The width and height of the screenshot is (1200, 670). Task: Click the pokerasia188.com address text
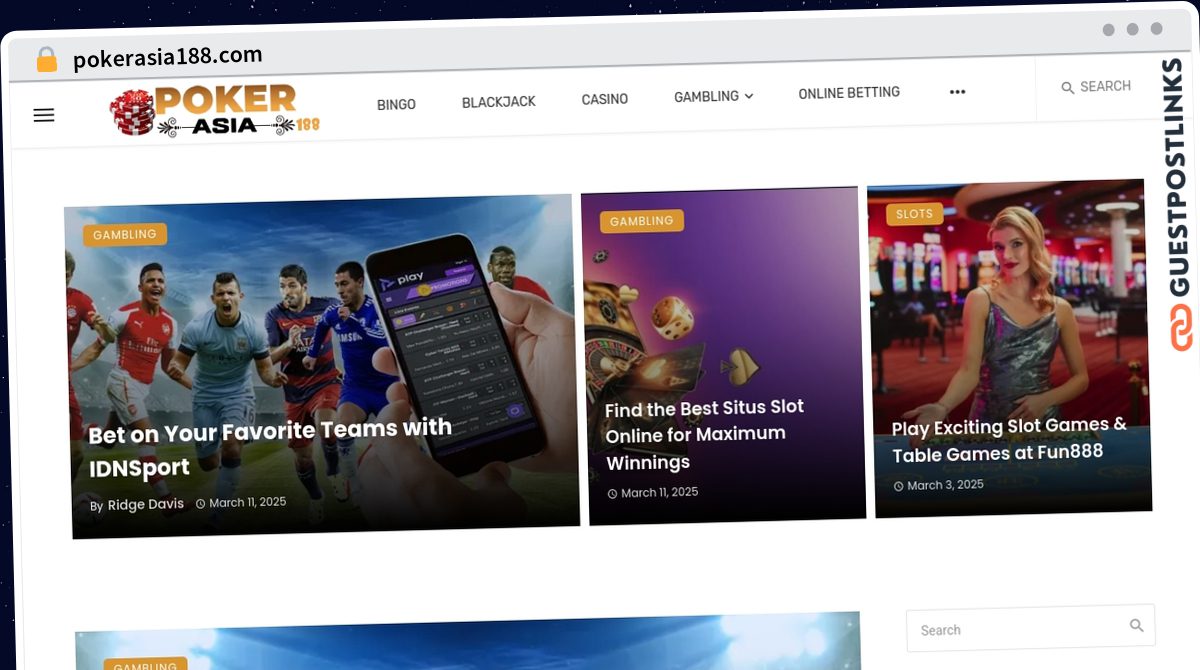[x=168, y=57]
